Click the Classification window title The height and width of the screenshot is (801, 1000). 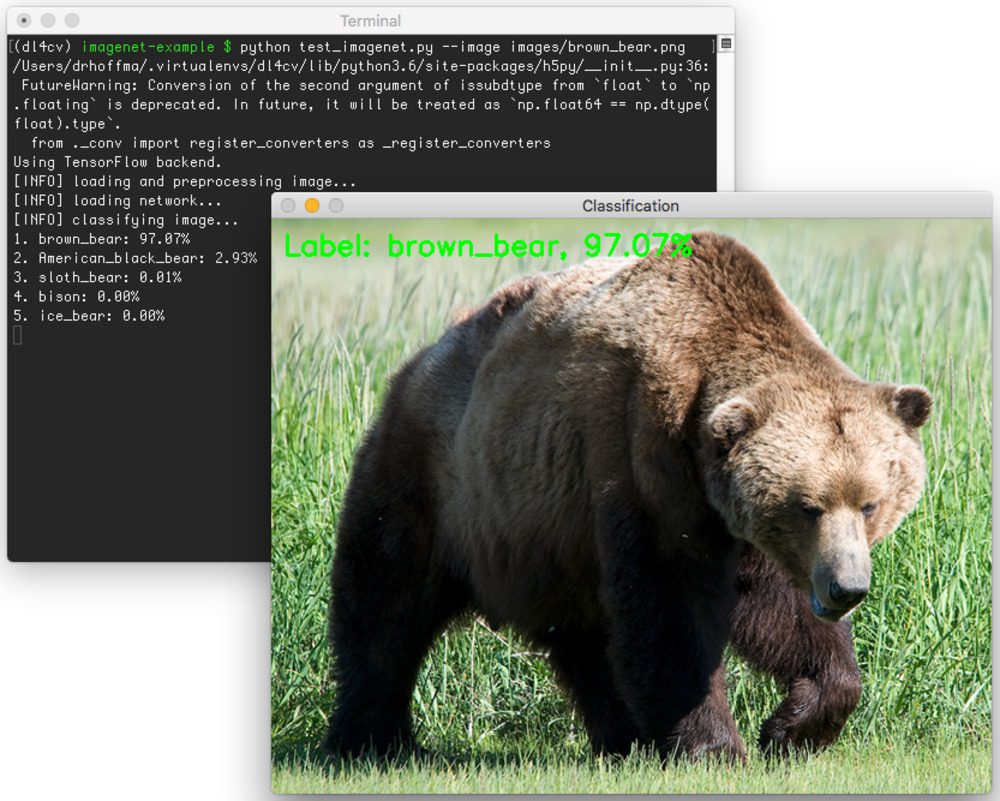click(630, 206)
